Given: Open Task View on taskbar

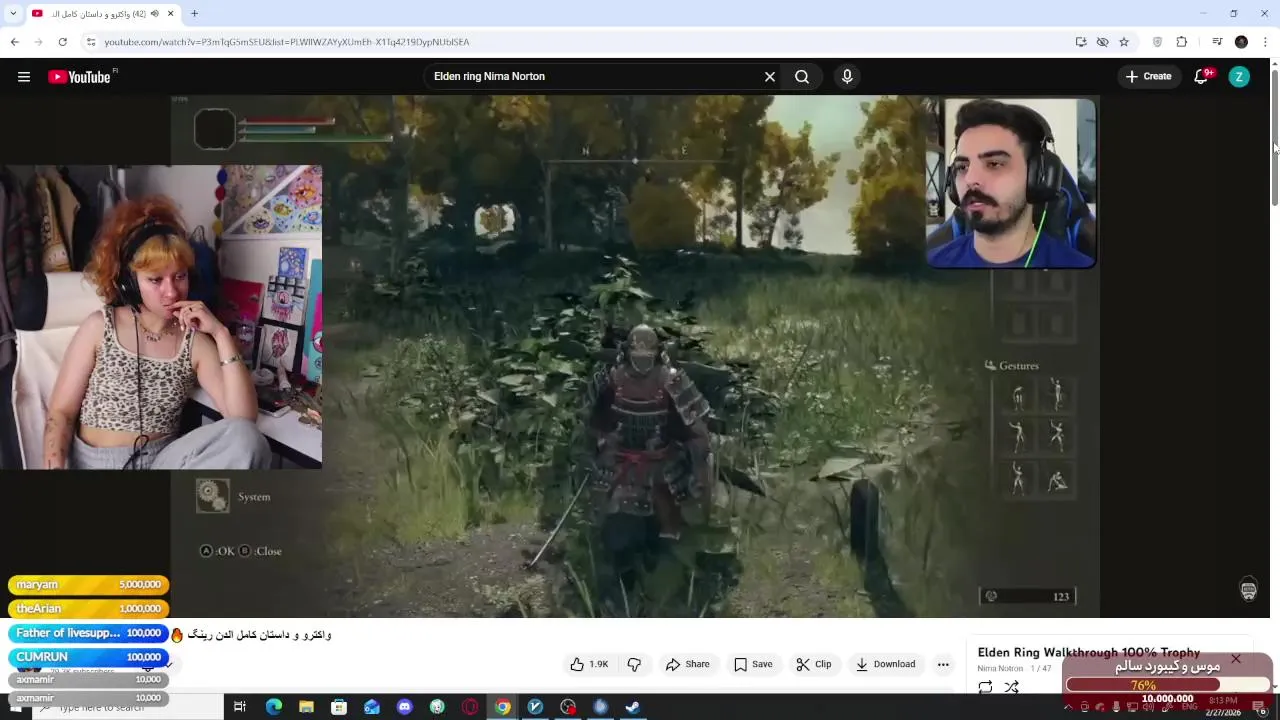Looking at the screenshot, I should point(240,707).
